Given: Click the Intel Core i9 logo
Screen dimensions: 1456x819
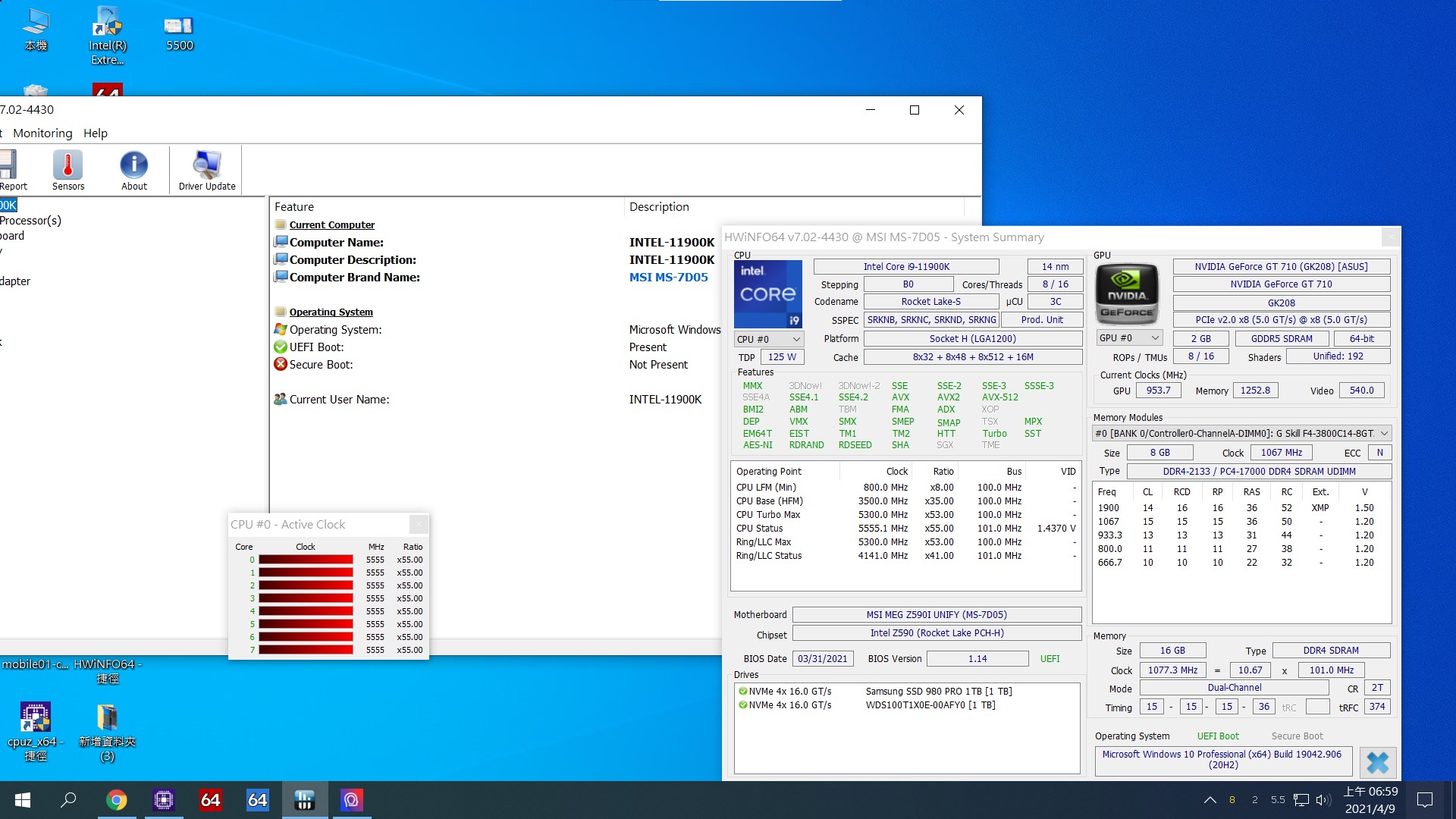Looking at the screenshot, I should tap(767, 294).
